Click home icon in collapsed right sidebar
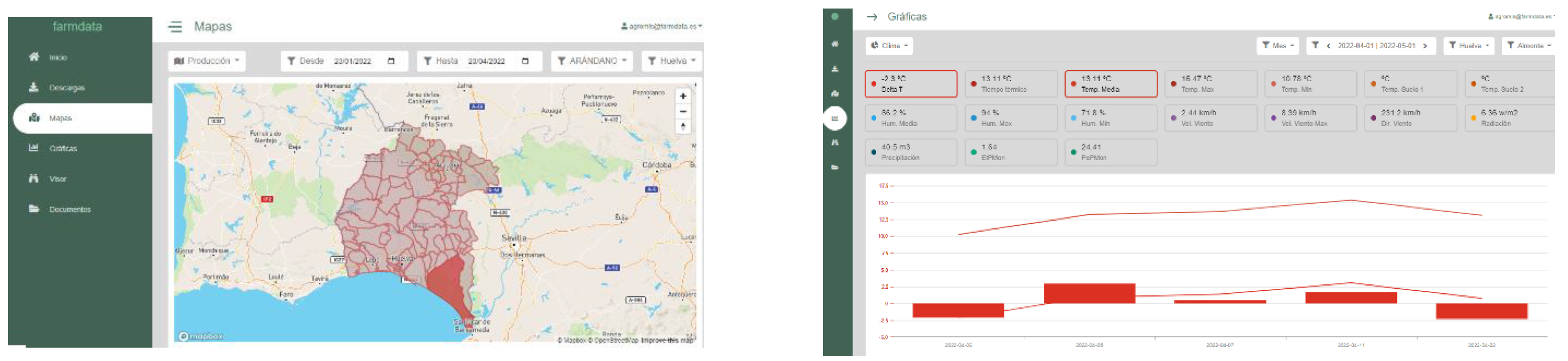The image size is (1568, 361). click(834, 44)
